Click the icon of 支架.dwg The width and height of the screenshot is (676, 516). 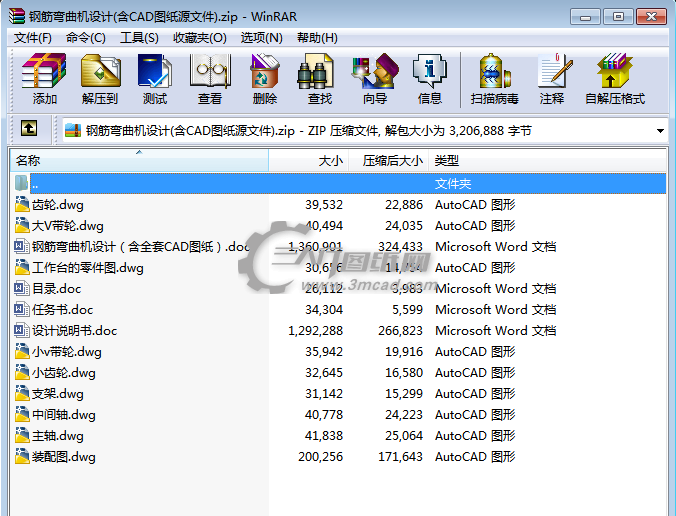pos(22,393)
